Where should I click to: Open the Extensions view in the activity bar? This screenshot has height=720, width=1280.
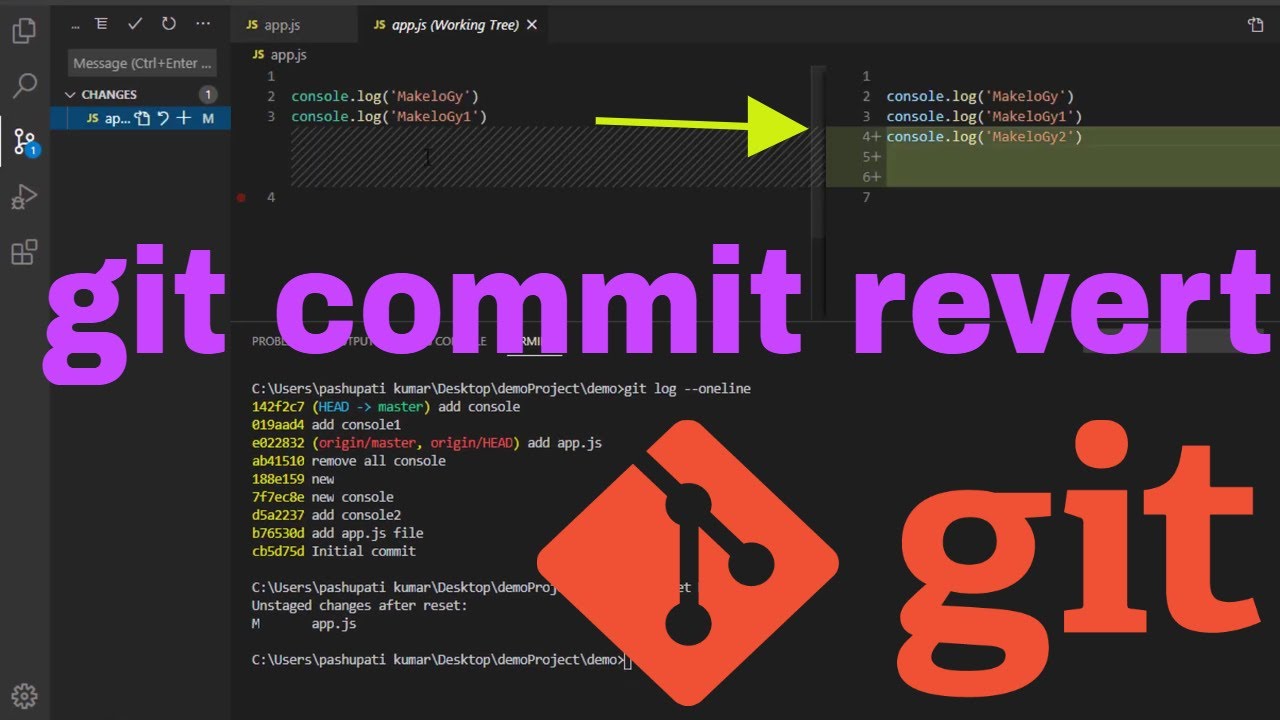click(x=24, y=252)
